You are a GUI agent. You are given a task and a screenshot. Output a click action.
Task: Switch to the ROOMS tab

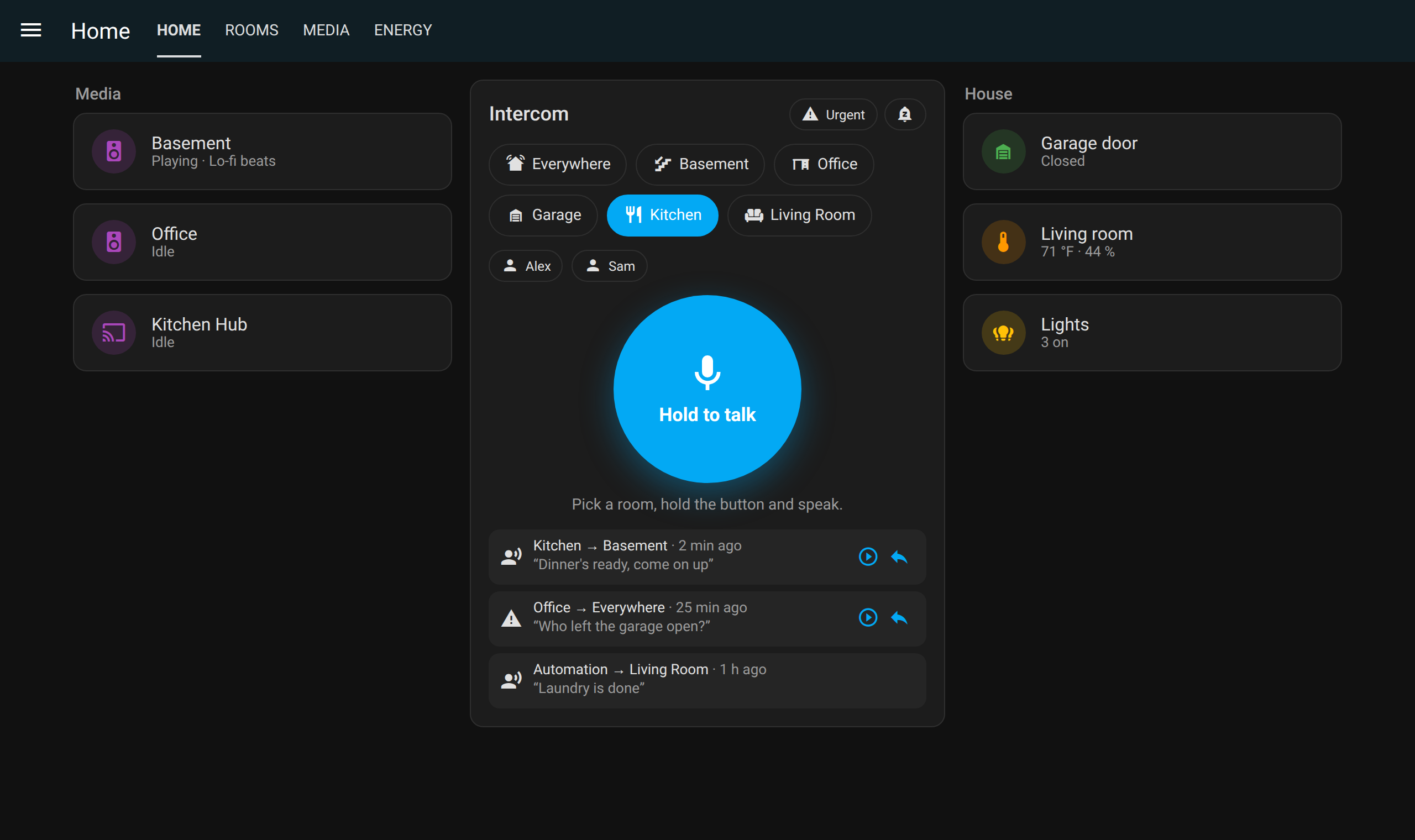point(252,30)
